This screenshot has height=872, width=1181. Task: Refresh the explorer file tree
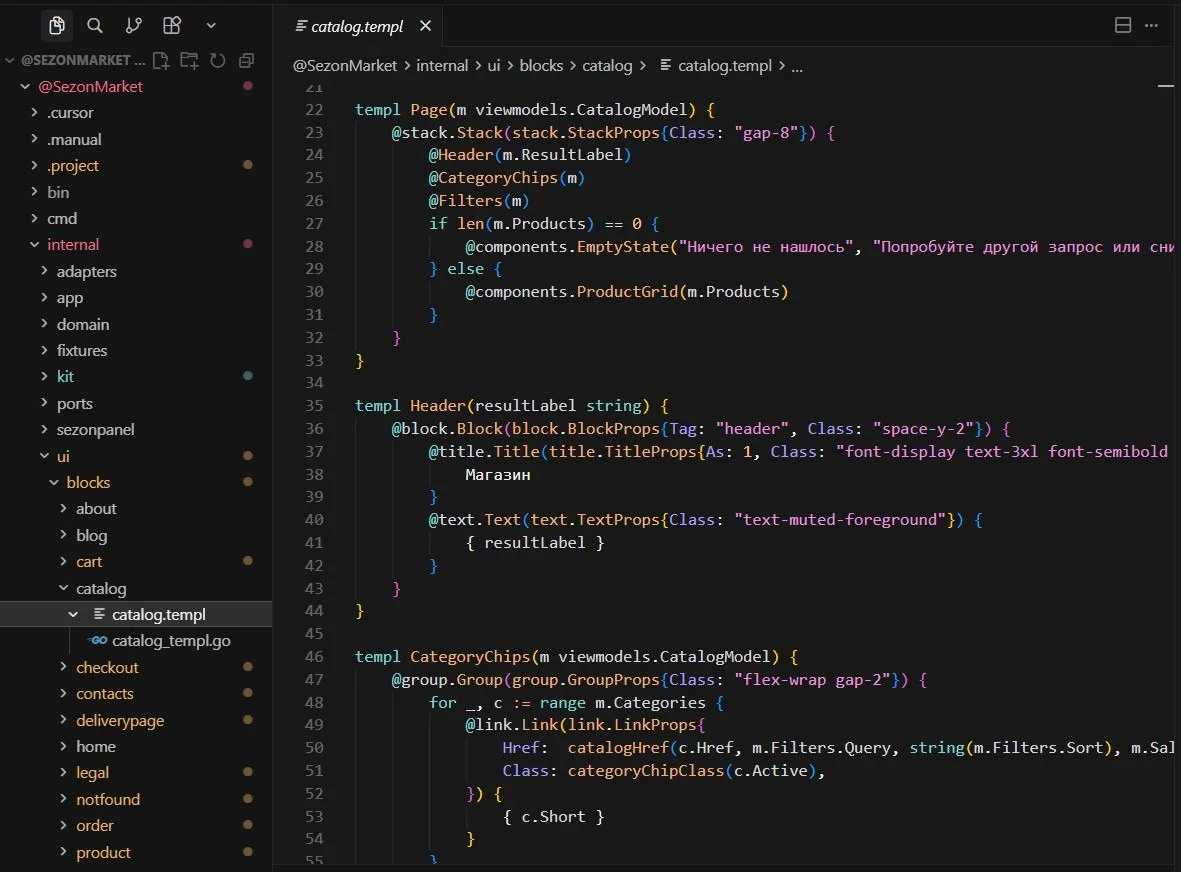[x=218, y=60]
